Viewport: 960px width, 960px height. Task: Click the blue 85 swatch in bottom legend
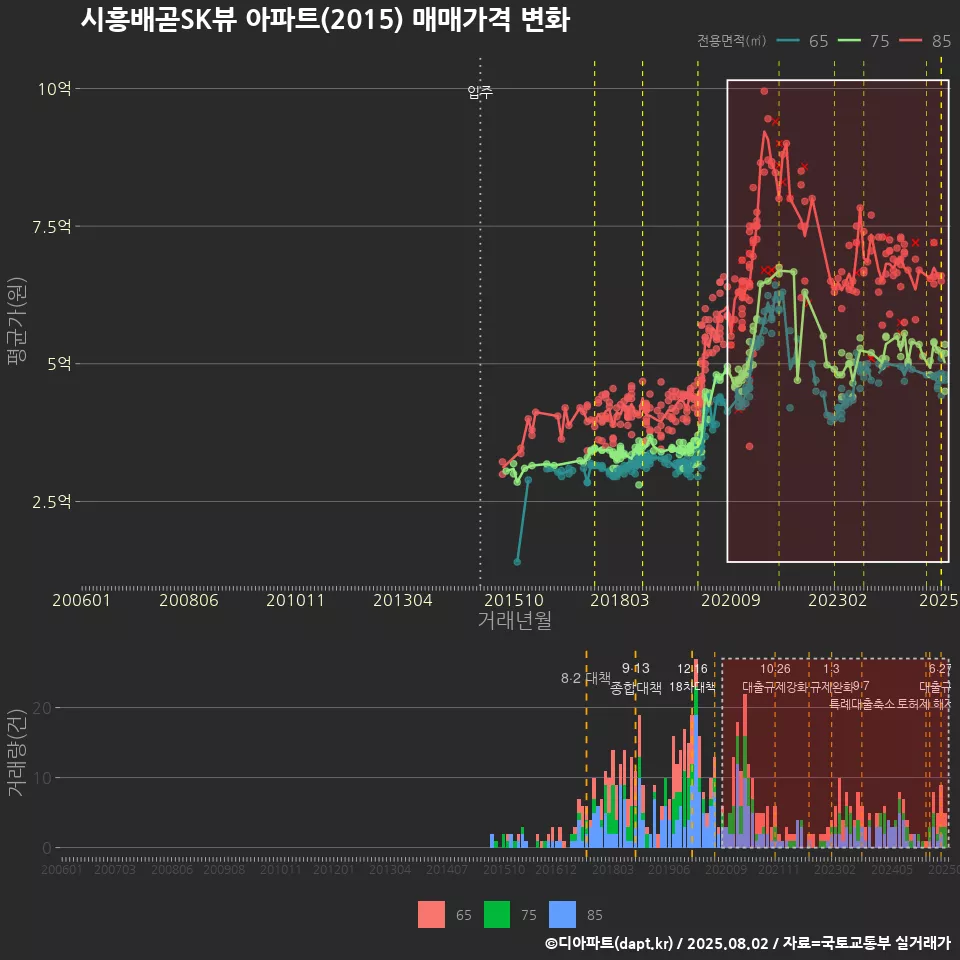click(562, 915)
